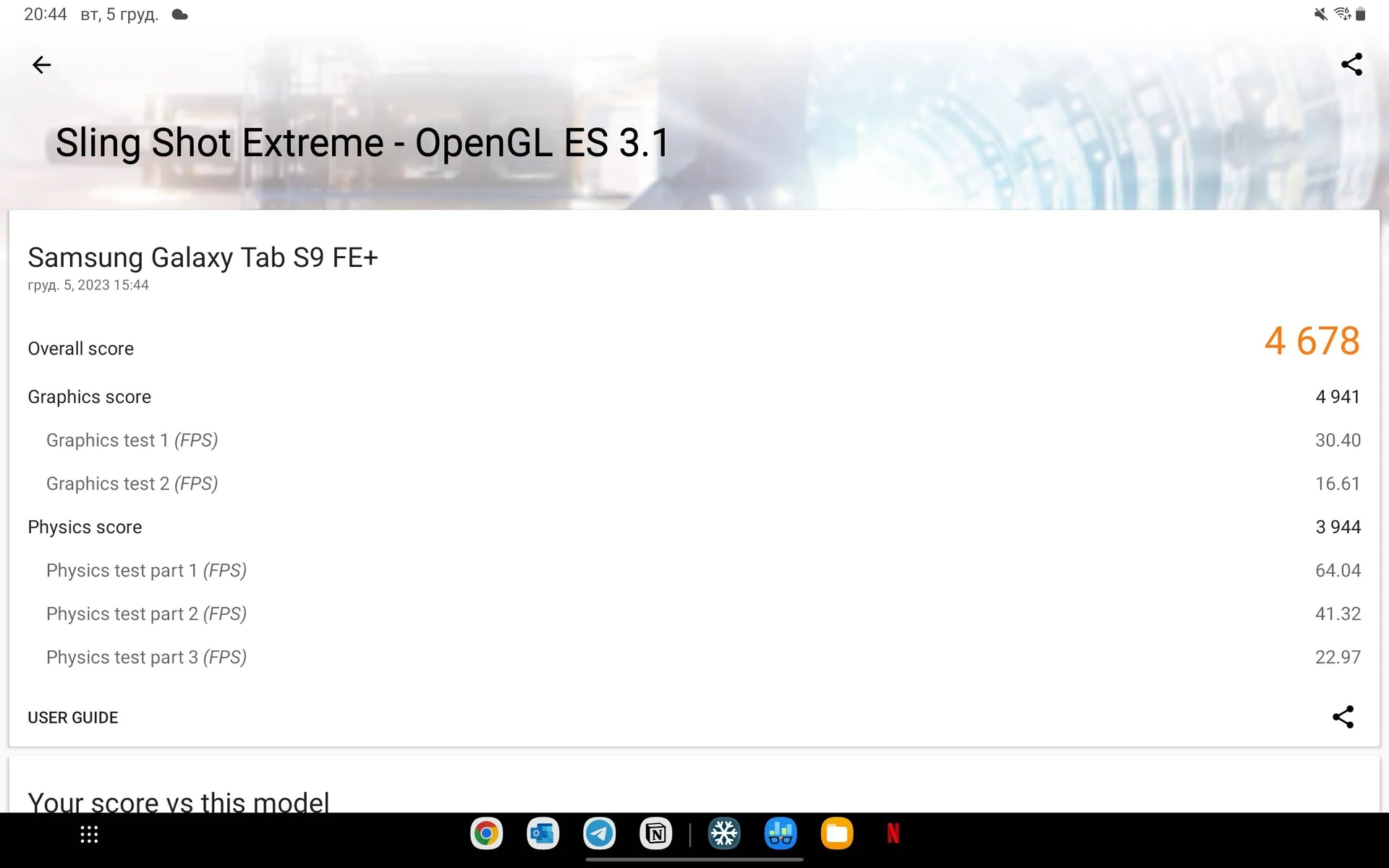Open the yellow Files app icon

coord(837,834)
